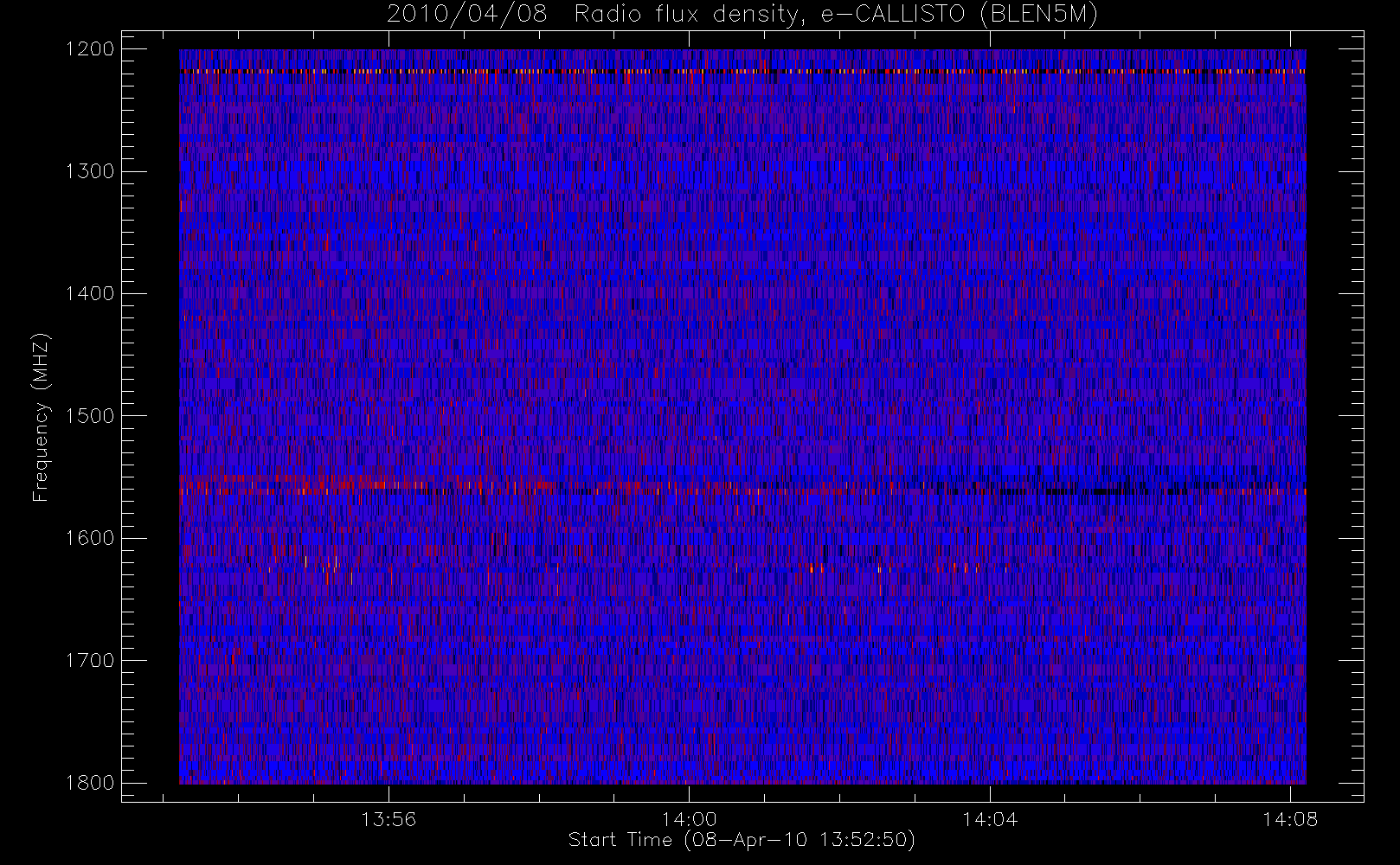
Task: Click the 1700 frequency tick label
Action: [90, 660]
